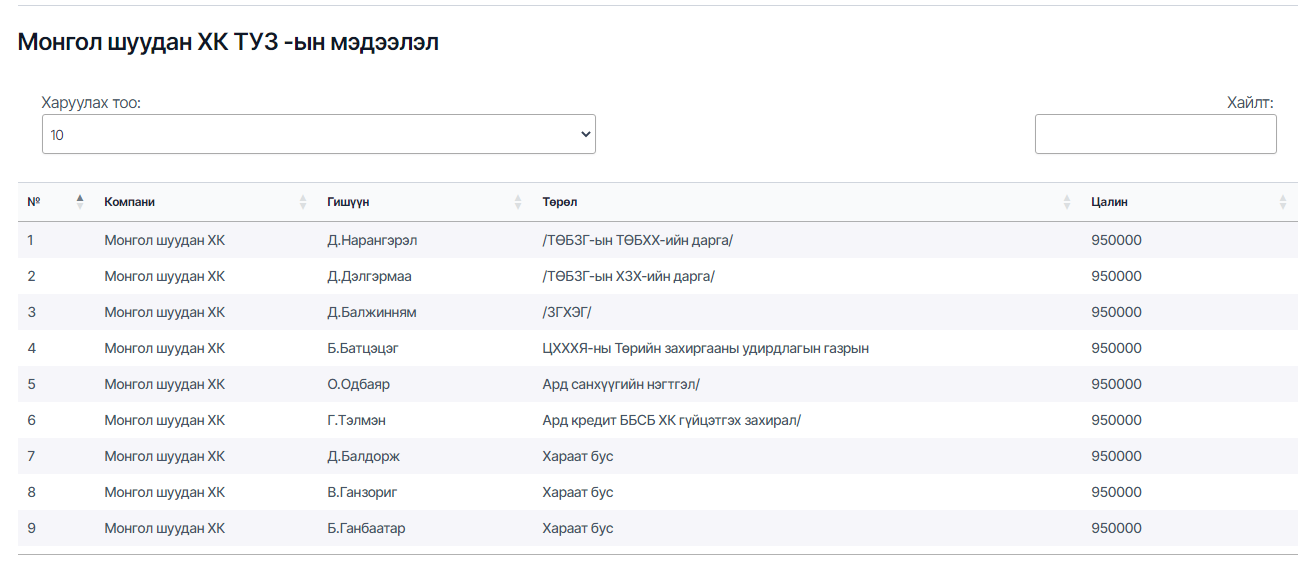Click member name Г.Тэлмэн

point(356,420)
